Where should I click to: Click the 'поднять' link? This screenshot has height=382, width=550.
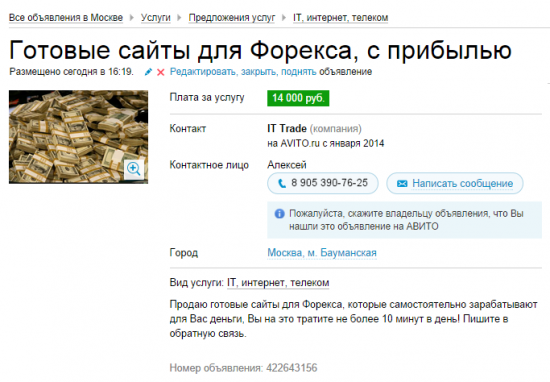point(299,72)
